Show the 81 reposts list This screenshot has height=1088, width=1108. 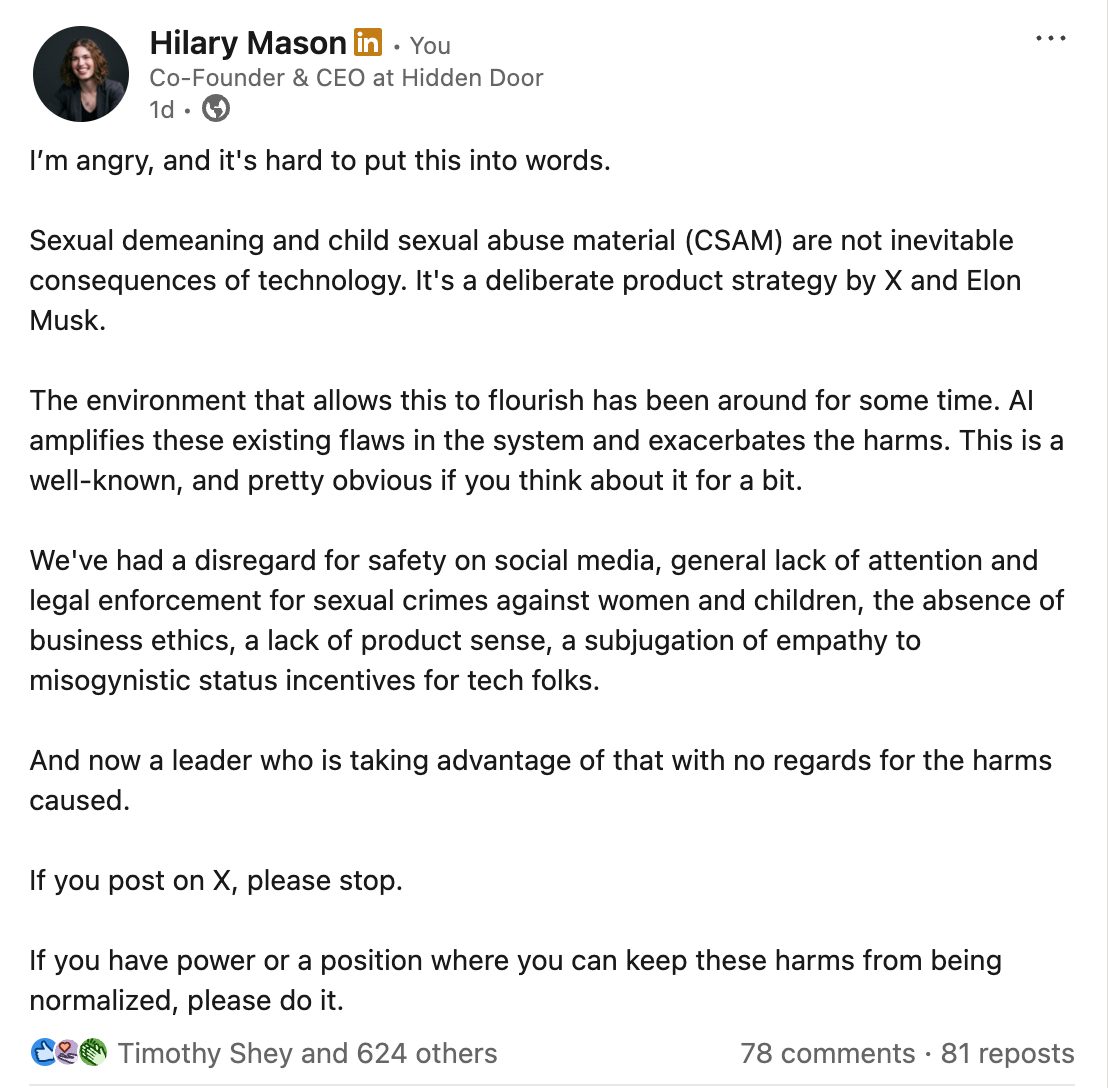click(1007, 1053)
